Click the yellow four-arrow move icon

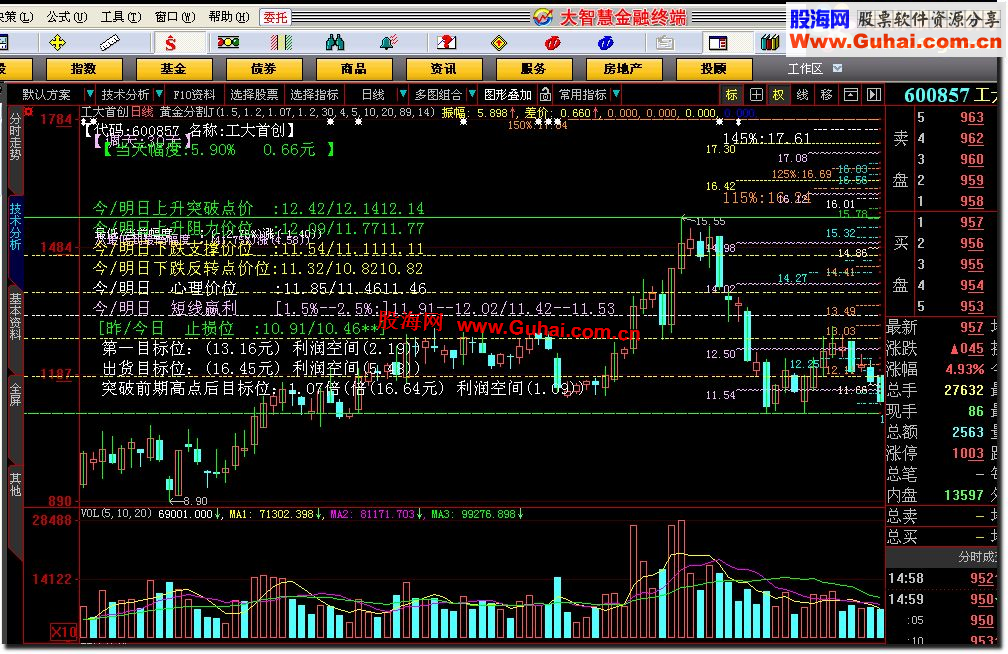[57, 43]
